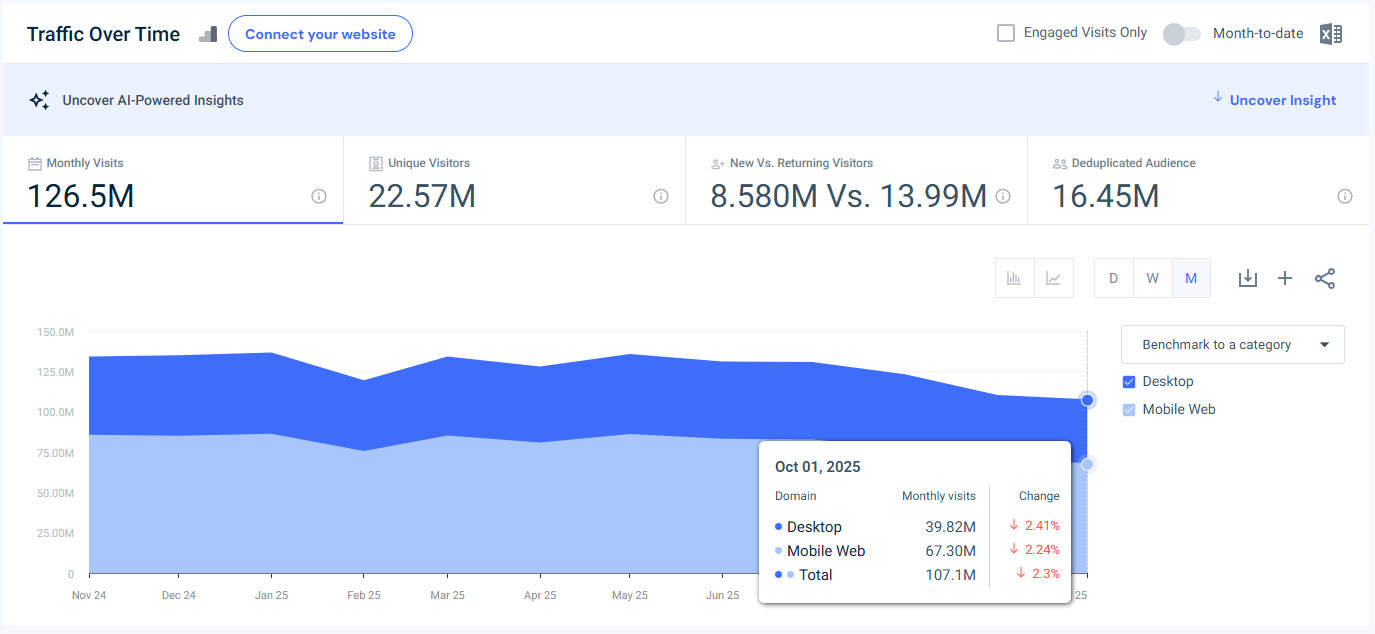Uncheck the Mobile Web series checkbox
The width and height of the screenshot is (1375, 634).
1129,409
